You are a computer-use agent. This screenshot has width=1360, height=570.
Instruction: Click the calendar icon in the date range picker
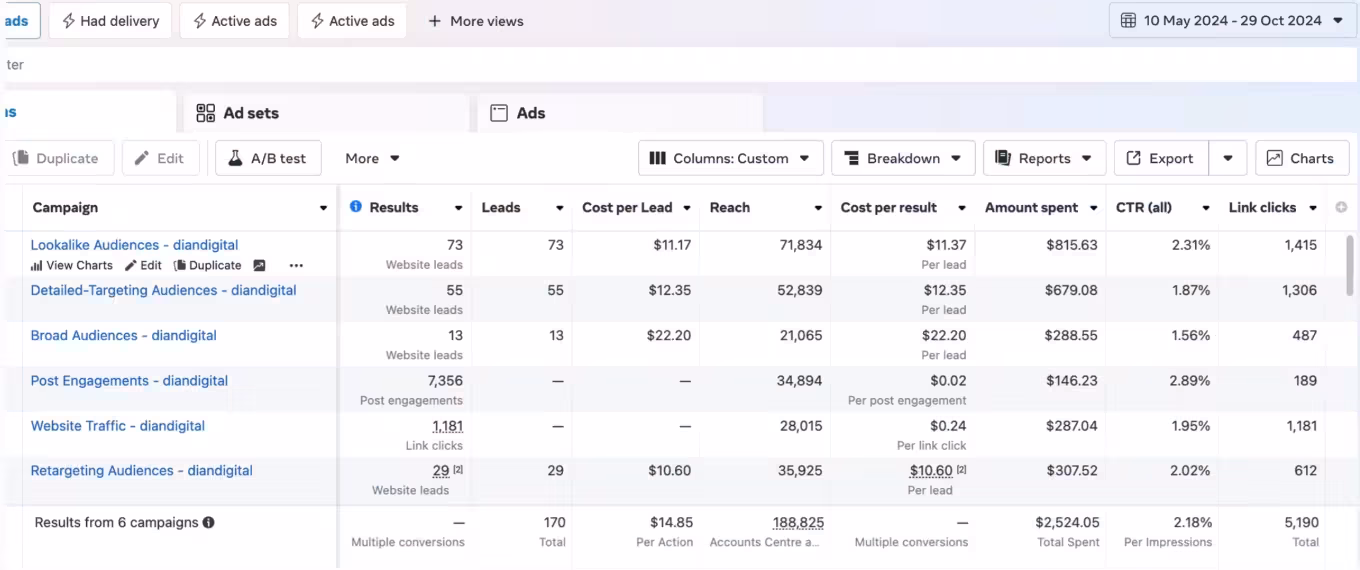(x=1128, y=20)
